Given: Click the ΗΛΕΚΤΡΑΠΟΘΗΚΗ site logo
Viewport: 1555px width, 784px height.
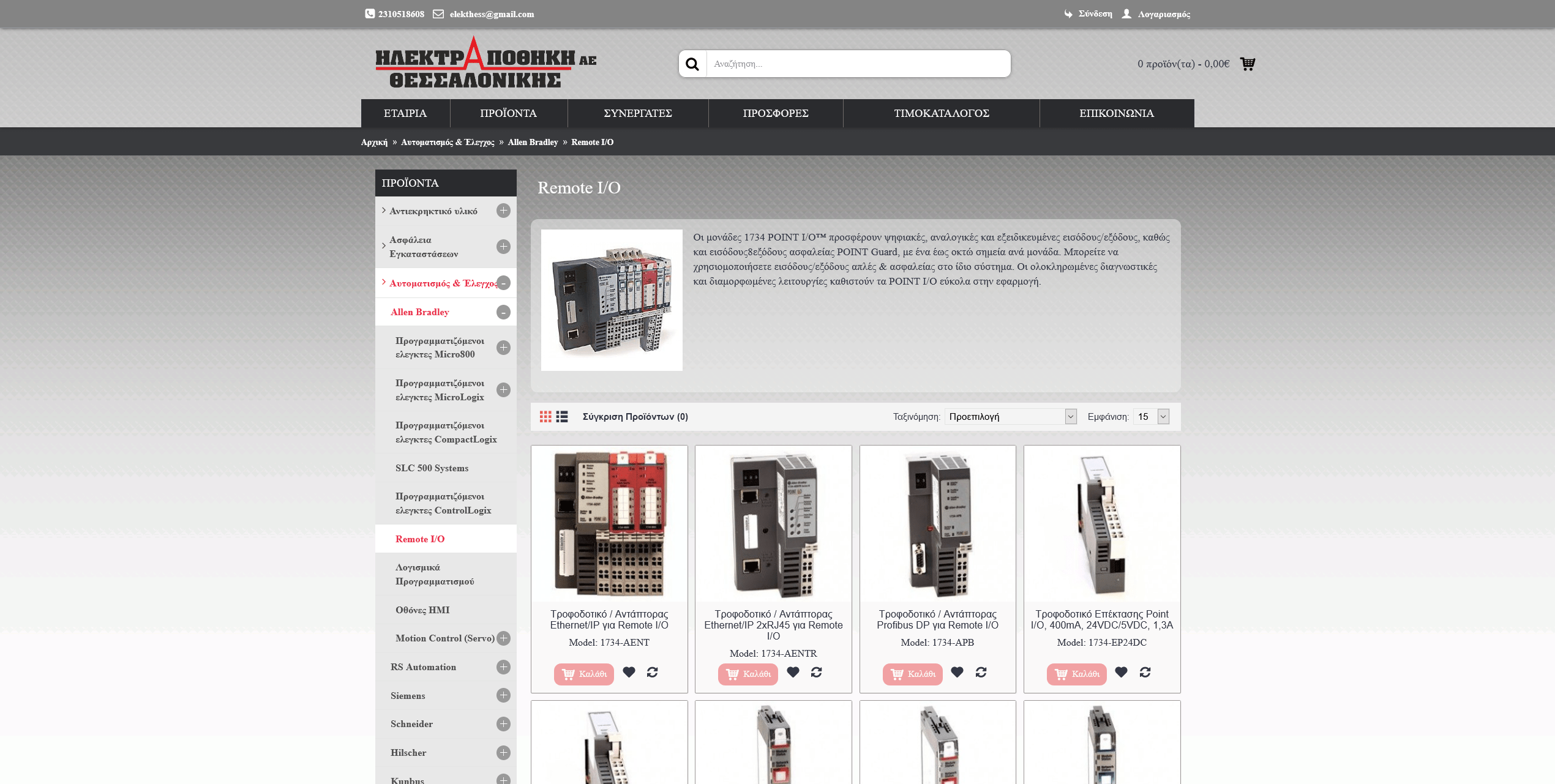Looking at the screenshot, I should coord(485,62).
